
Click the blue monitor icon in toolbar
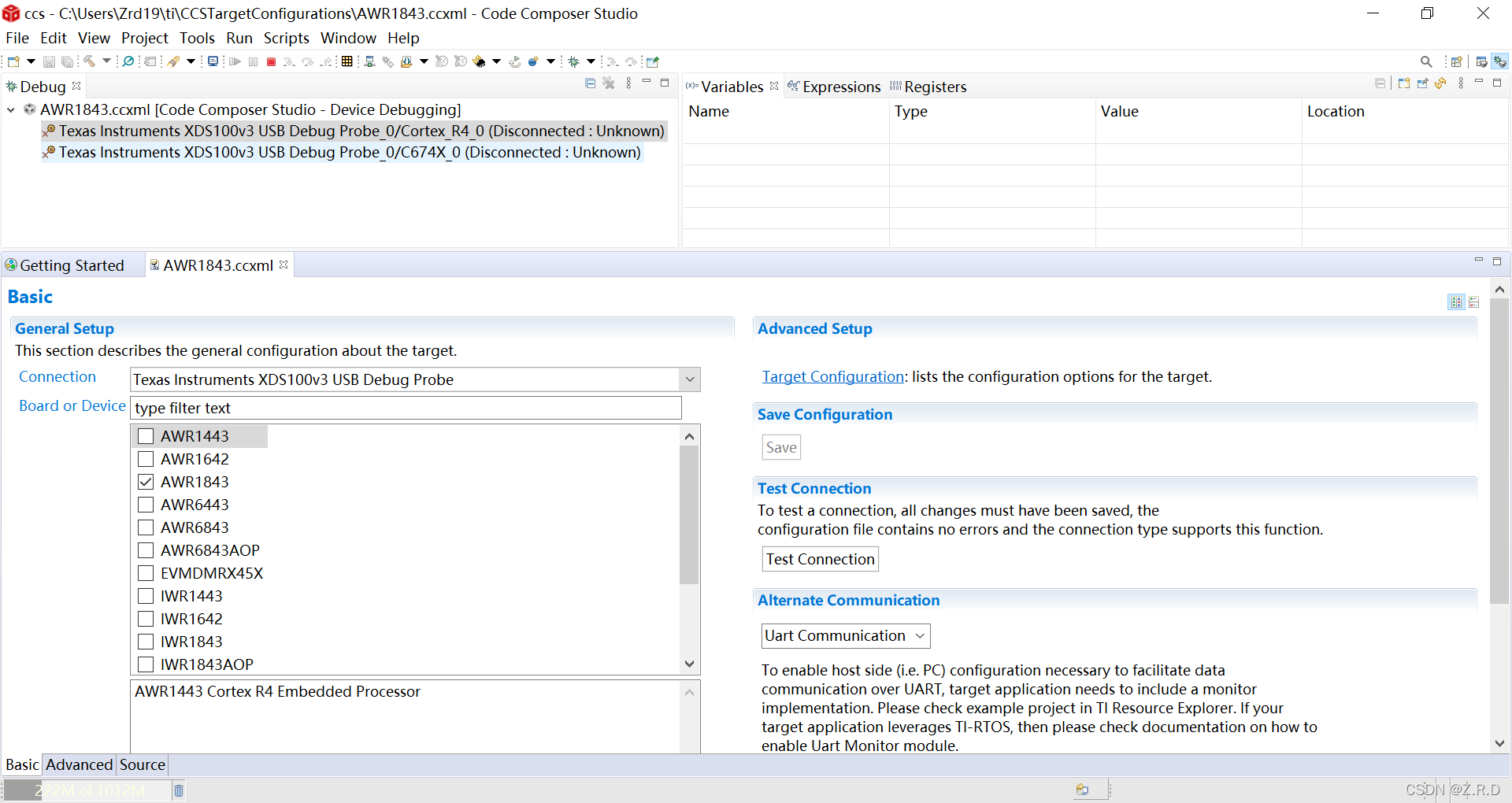pos(213,61)
